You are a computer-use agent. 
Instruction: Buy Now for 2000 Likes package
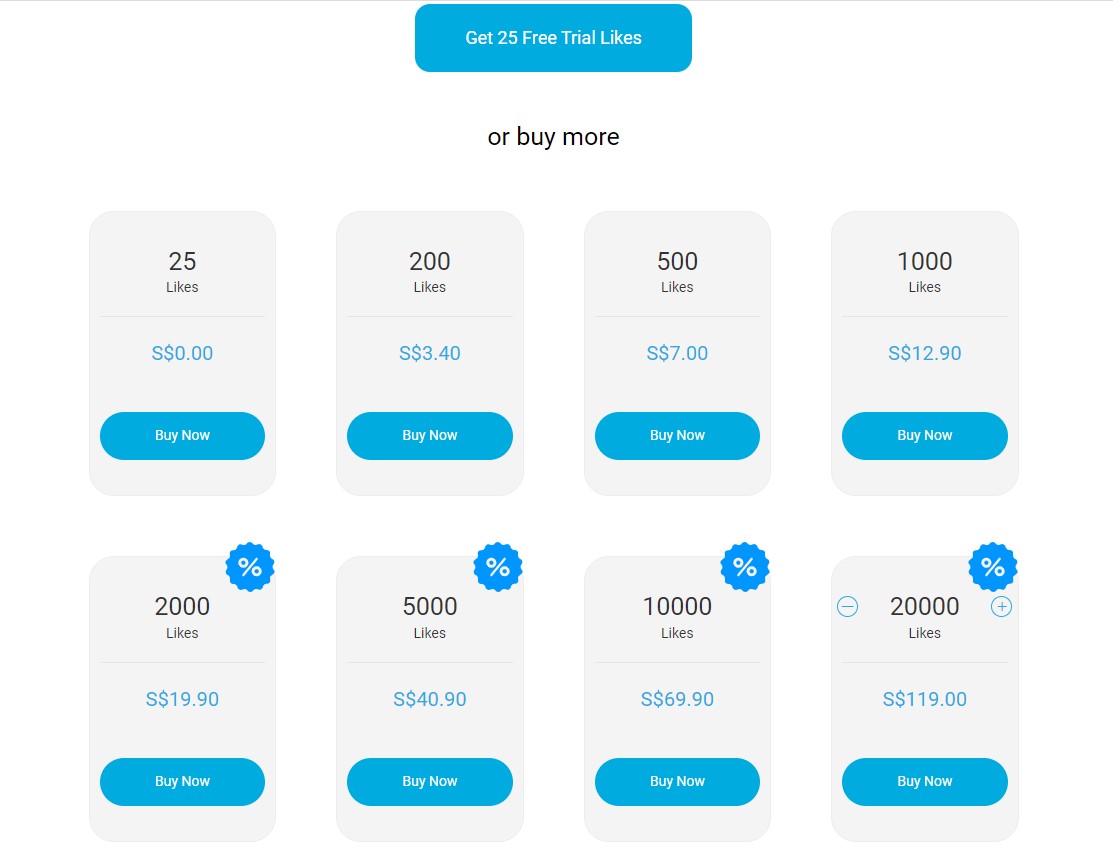pos(182,781)
